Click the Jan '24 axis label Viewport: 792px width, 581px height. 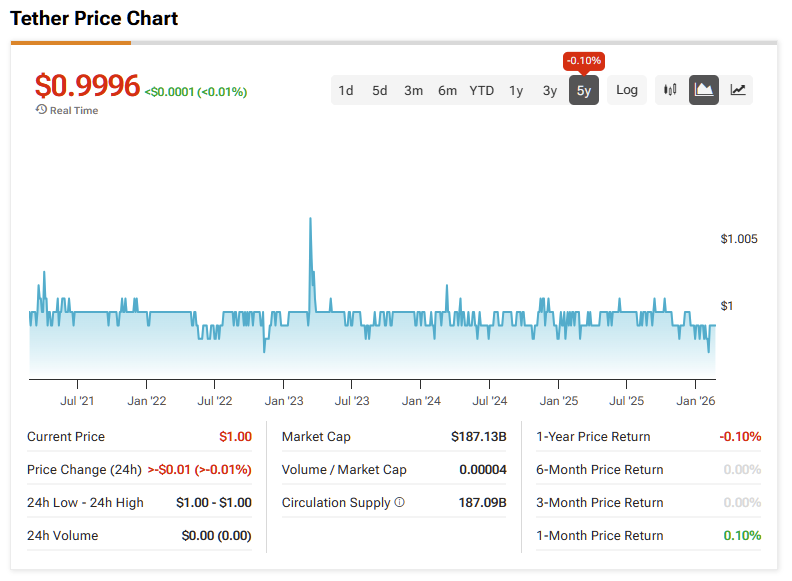click(421, 401)
